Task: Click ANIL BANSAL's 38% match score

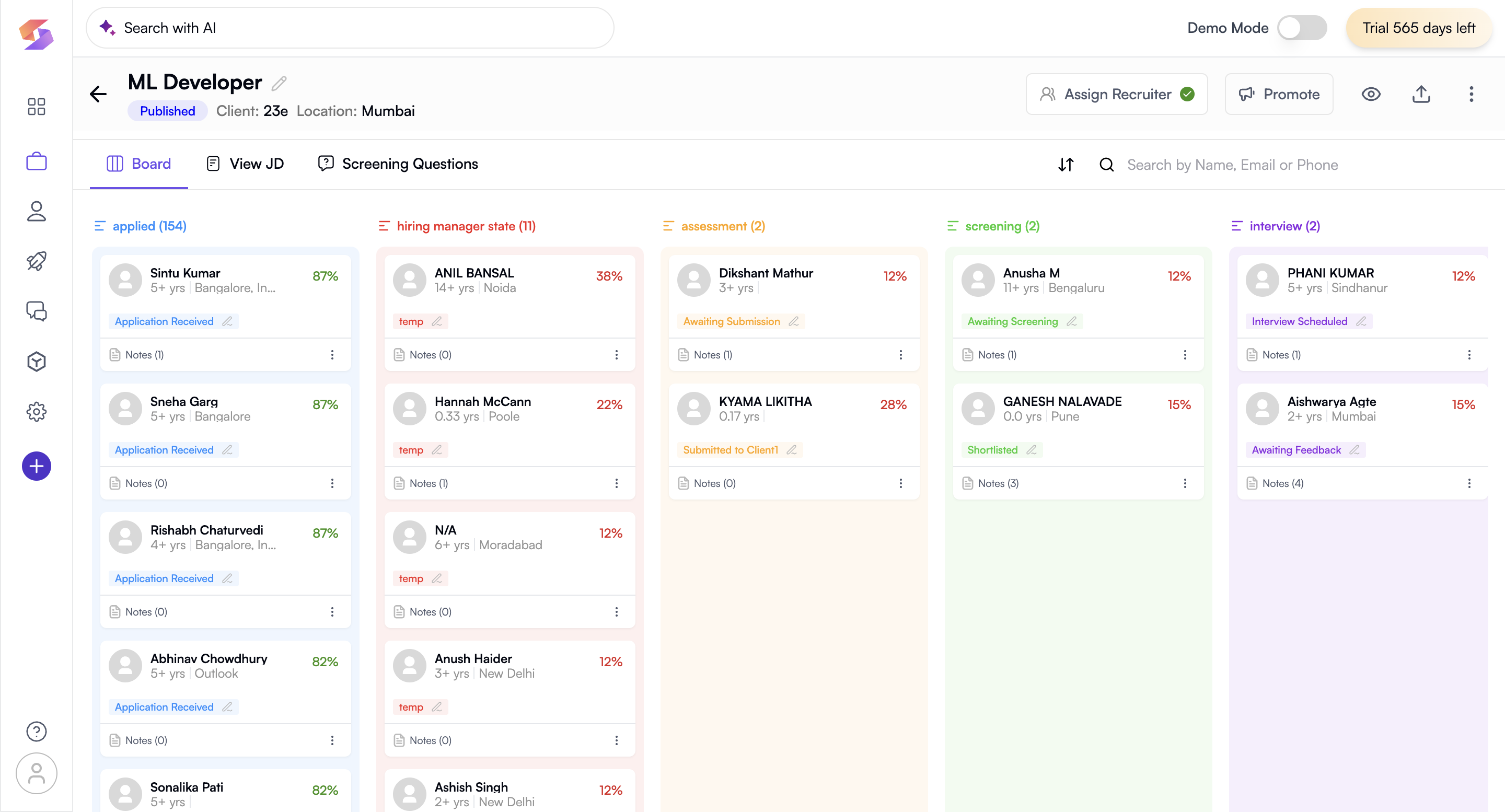Action: (x=609, y=276)
